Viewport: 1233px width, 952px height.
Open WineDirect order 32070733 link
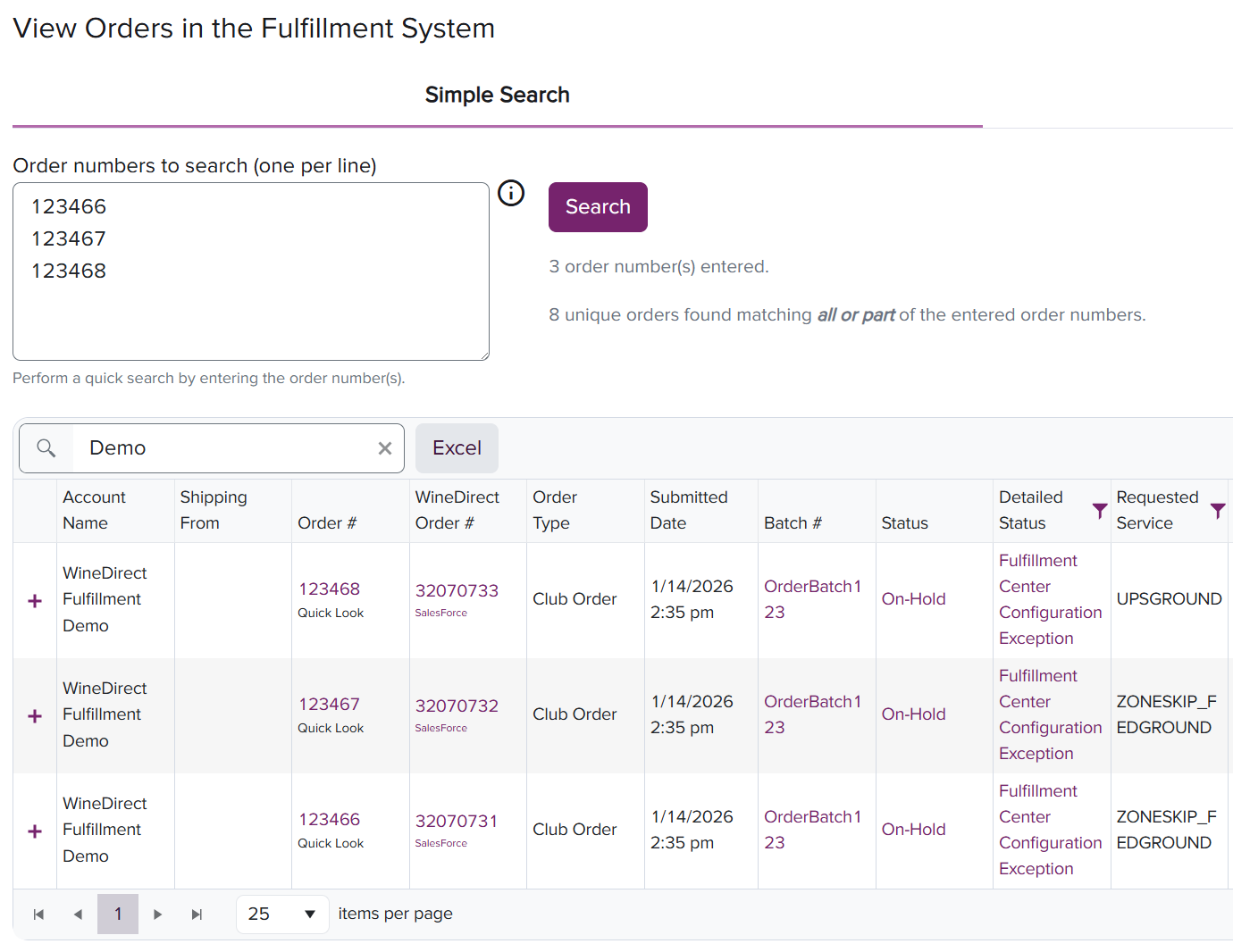coord(457,590)
